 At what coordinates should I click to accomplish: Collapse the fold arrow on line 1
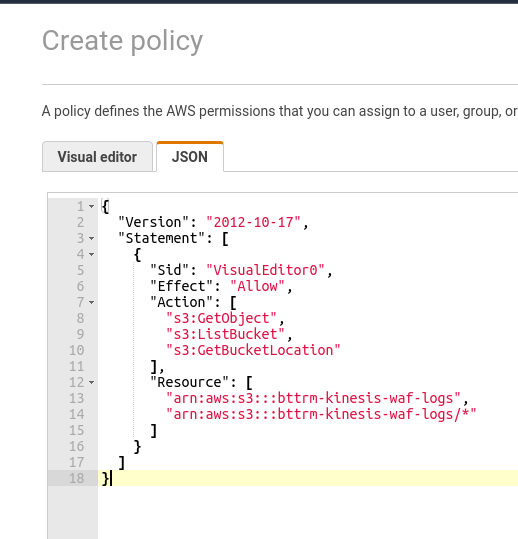pos(91,207)
